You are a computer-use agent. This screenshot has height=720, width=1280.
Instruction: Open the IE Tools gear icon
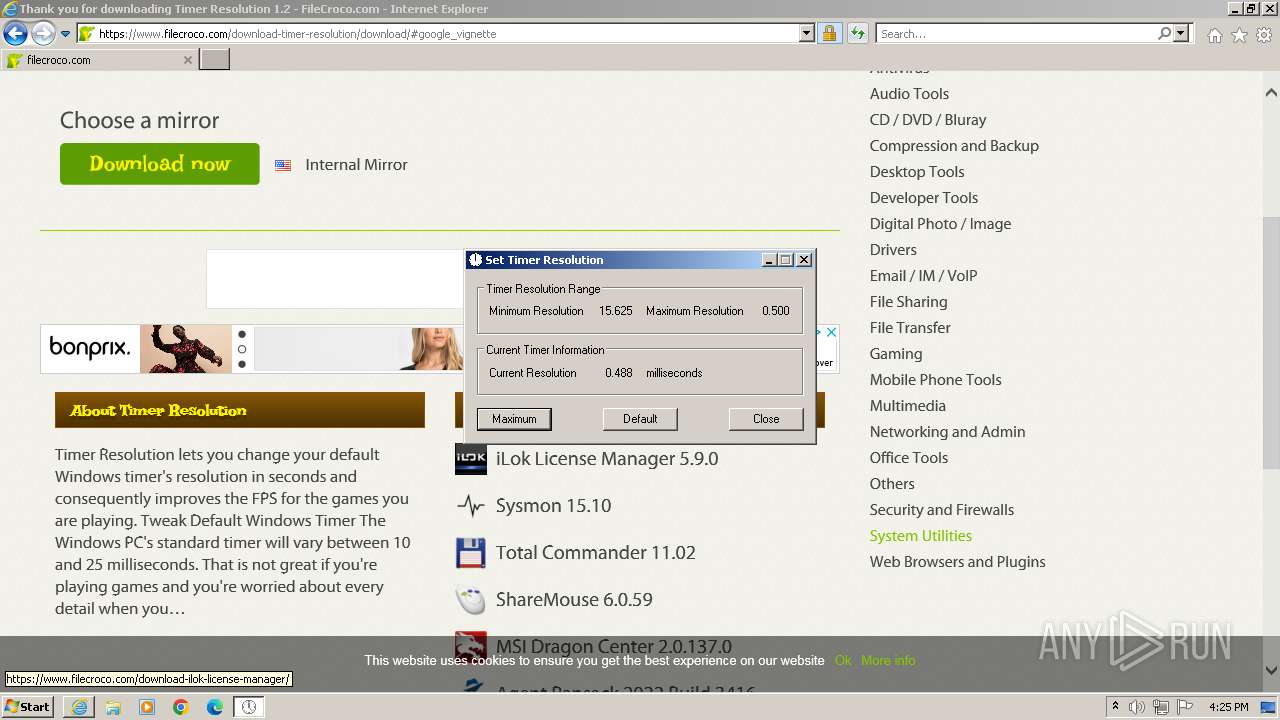click(1264, 35)
